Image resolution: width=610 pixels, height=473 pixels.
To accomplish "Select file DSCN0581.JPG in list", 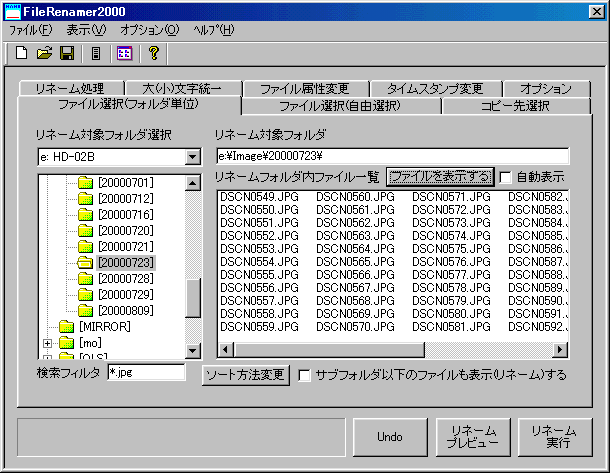I will click(451, 326).
